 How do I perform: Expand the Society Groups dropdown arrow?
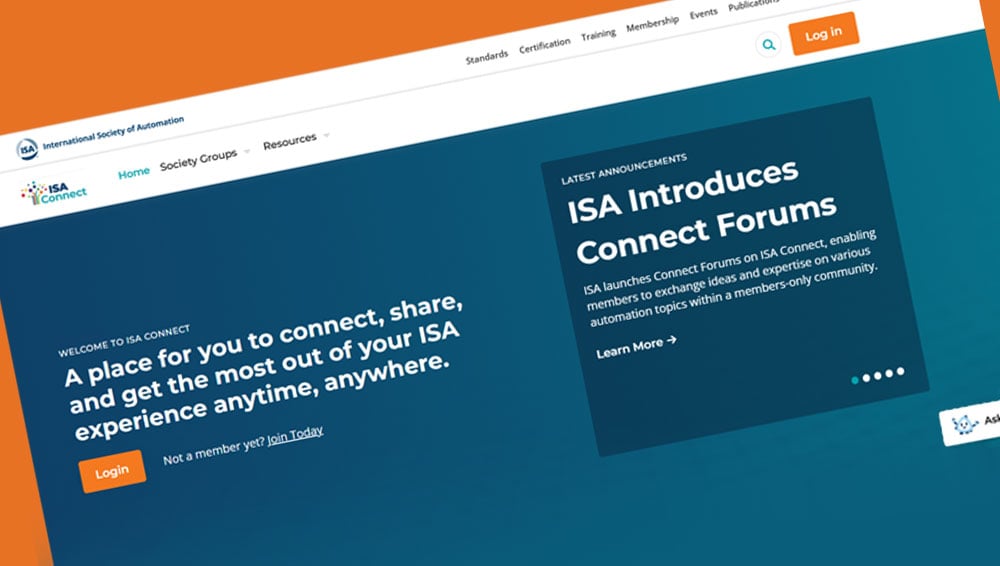point(247,151)
